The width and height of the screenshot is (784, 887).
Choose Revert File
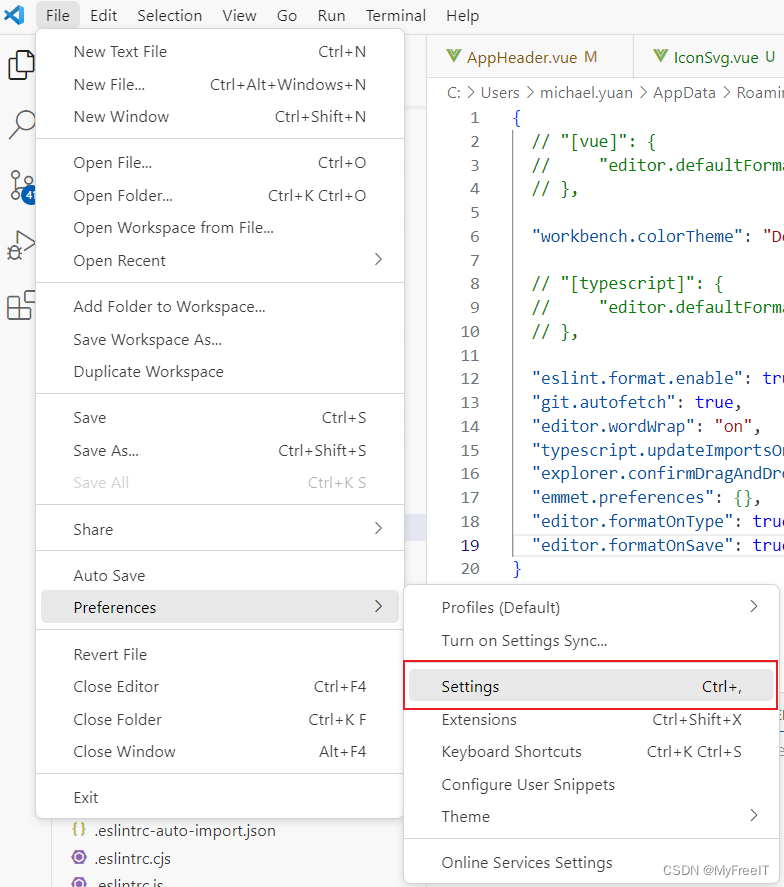point(220,655)
